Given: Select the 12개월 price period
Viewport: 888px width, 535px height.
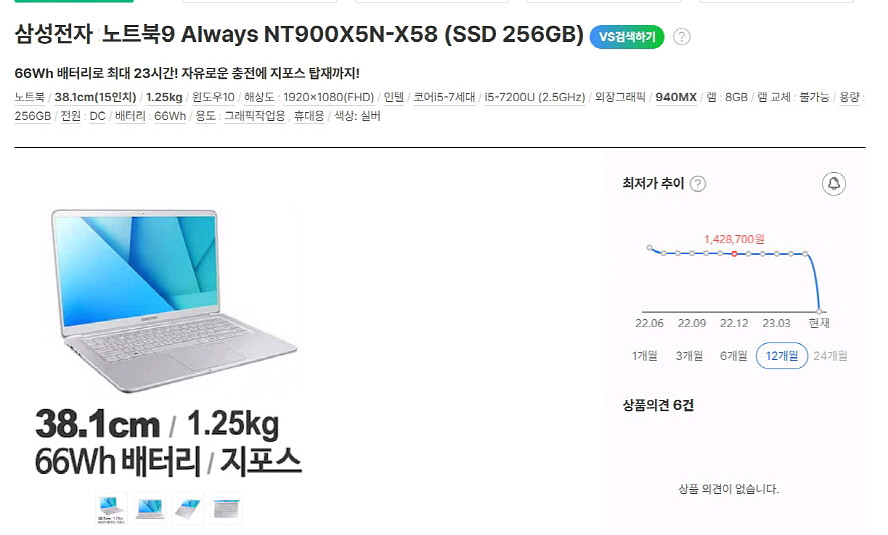Looking at the screenshot, I should pos(782,356).
